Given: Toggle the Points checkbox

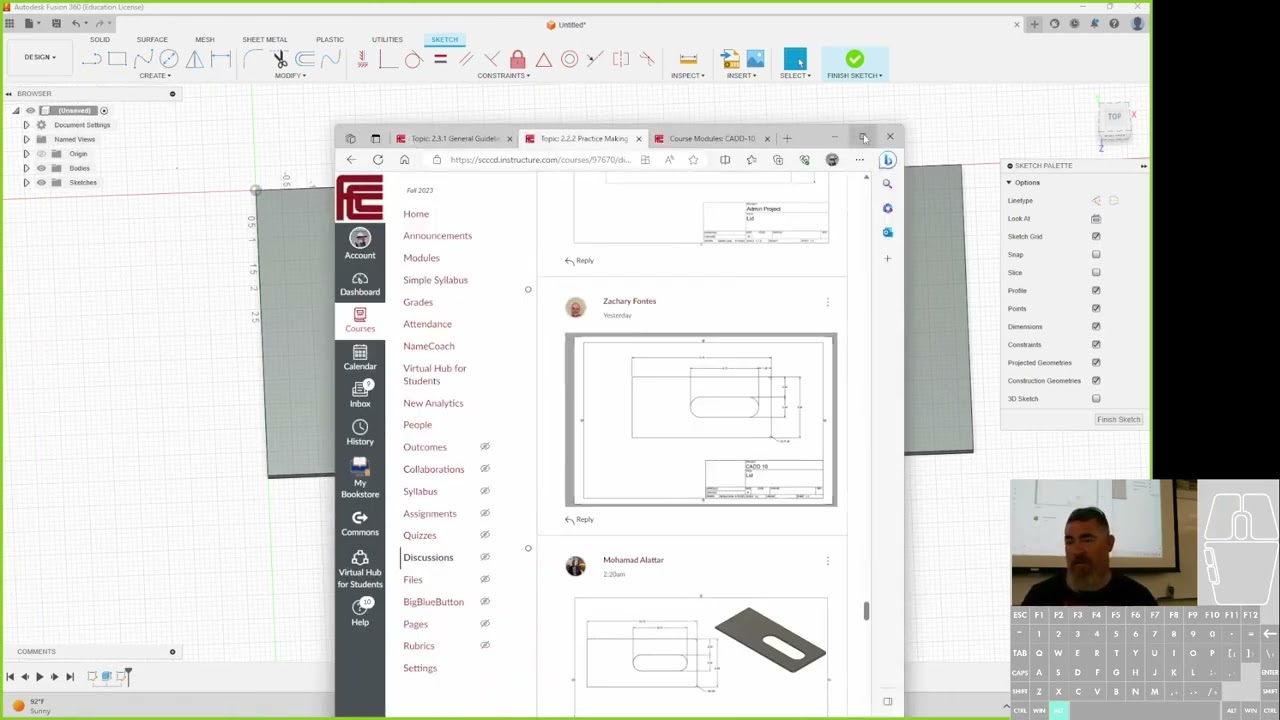Looking at the screenshot, I should [1096, 308].
